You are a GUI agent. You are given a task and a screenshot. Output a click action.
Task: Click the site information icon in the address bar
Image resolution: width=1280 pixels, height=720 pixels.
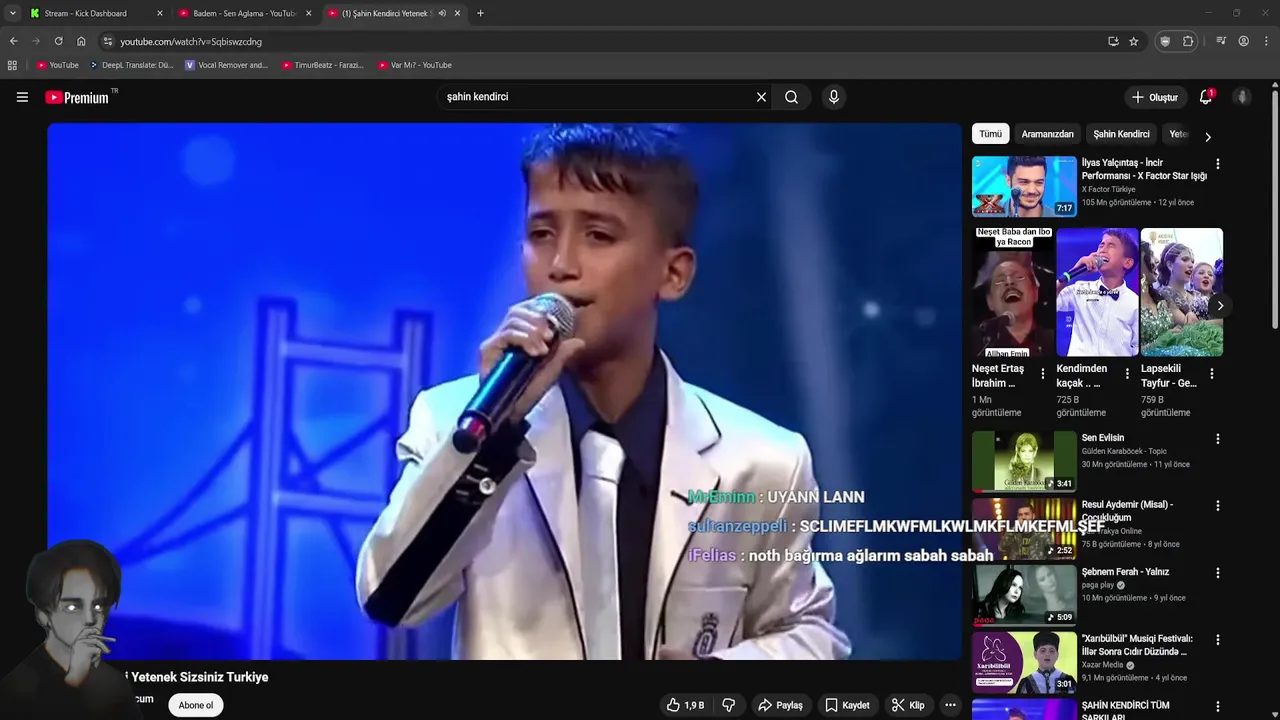108,41
